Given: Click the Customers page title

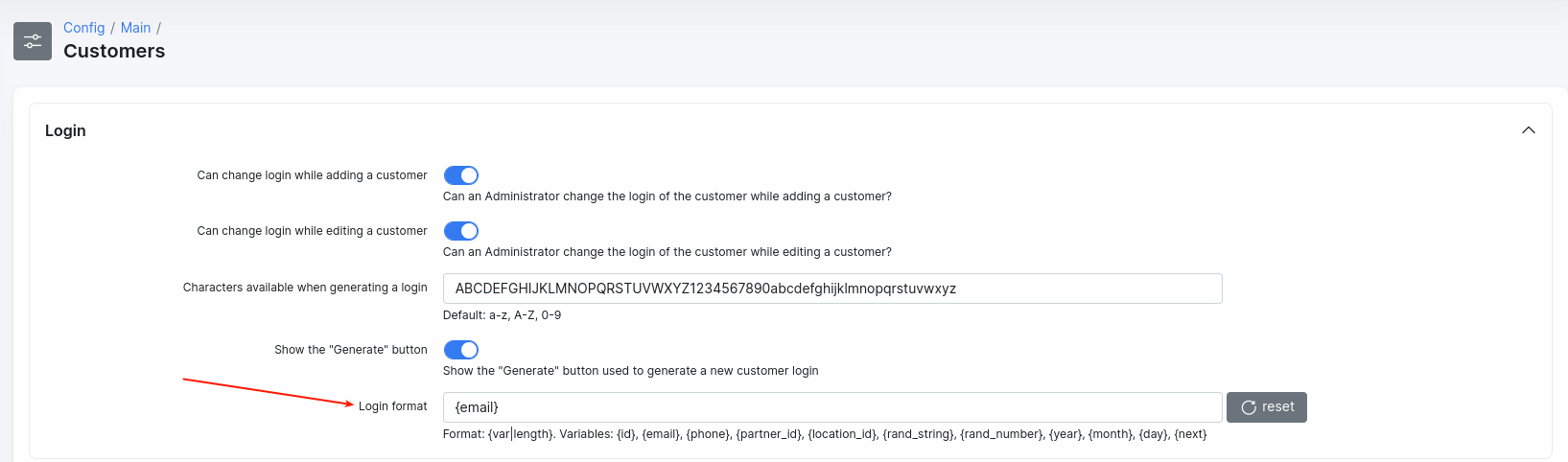Looking at the screenshot, I should click(x=114, y=52).
